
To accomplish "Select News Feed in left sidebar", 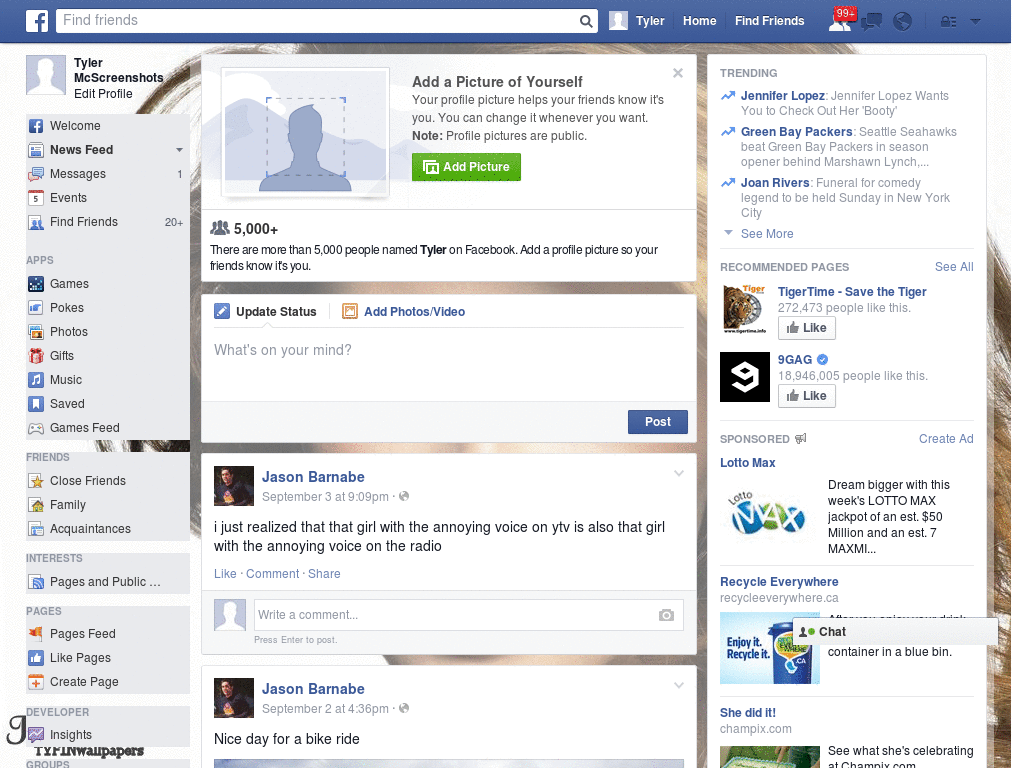I will [x=82, y=150].
